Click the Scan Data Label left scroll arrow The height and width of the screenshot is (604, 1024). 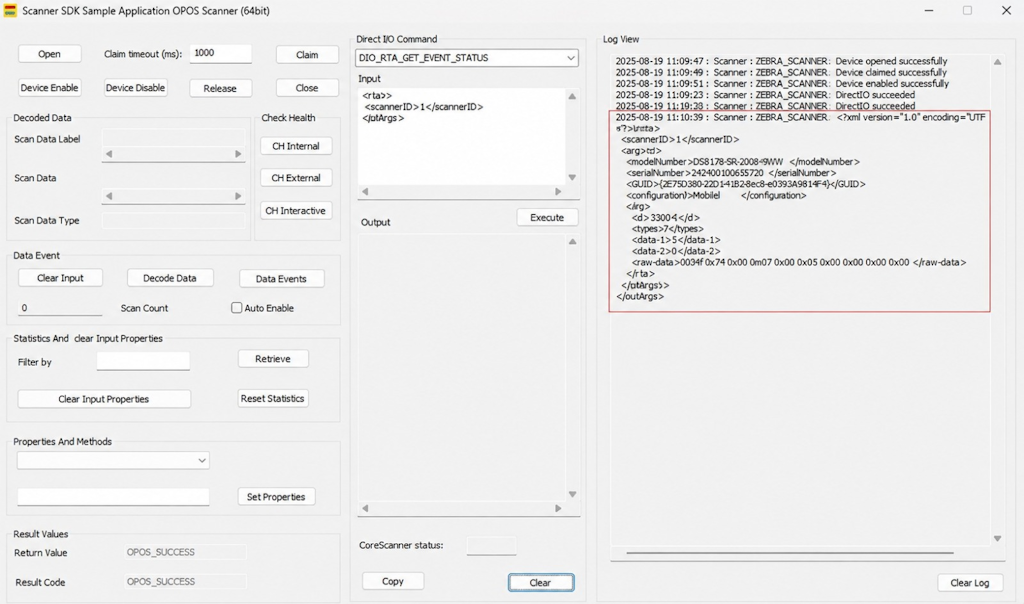[109, 154]
